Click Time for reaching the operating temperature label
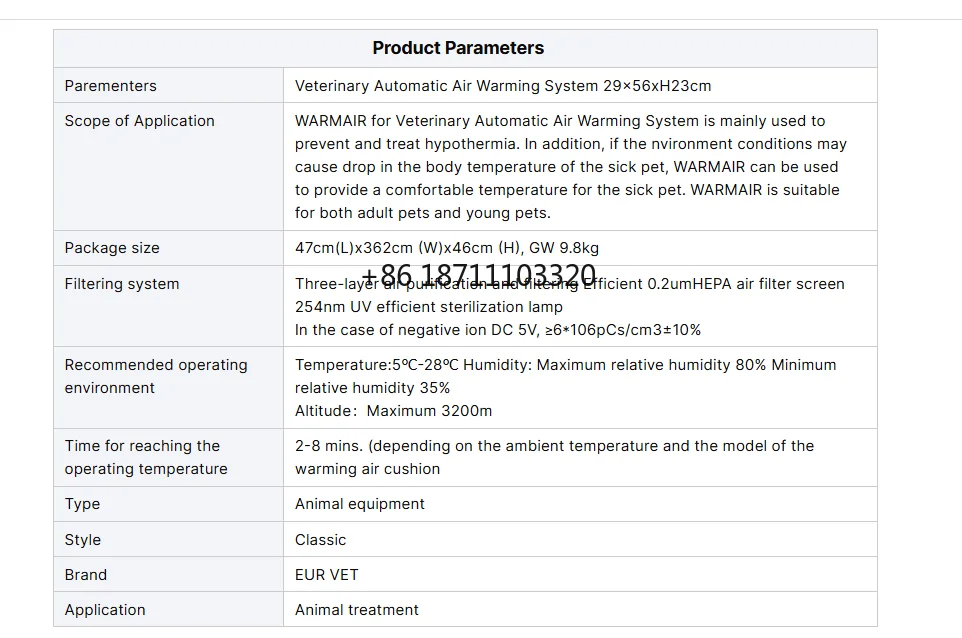Screen dimensions: 962x638 coord(146,457)
